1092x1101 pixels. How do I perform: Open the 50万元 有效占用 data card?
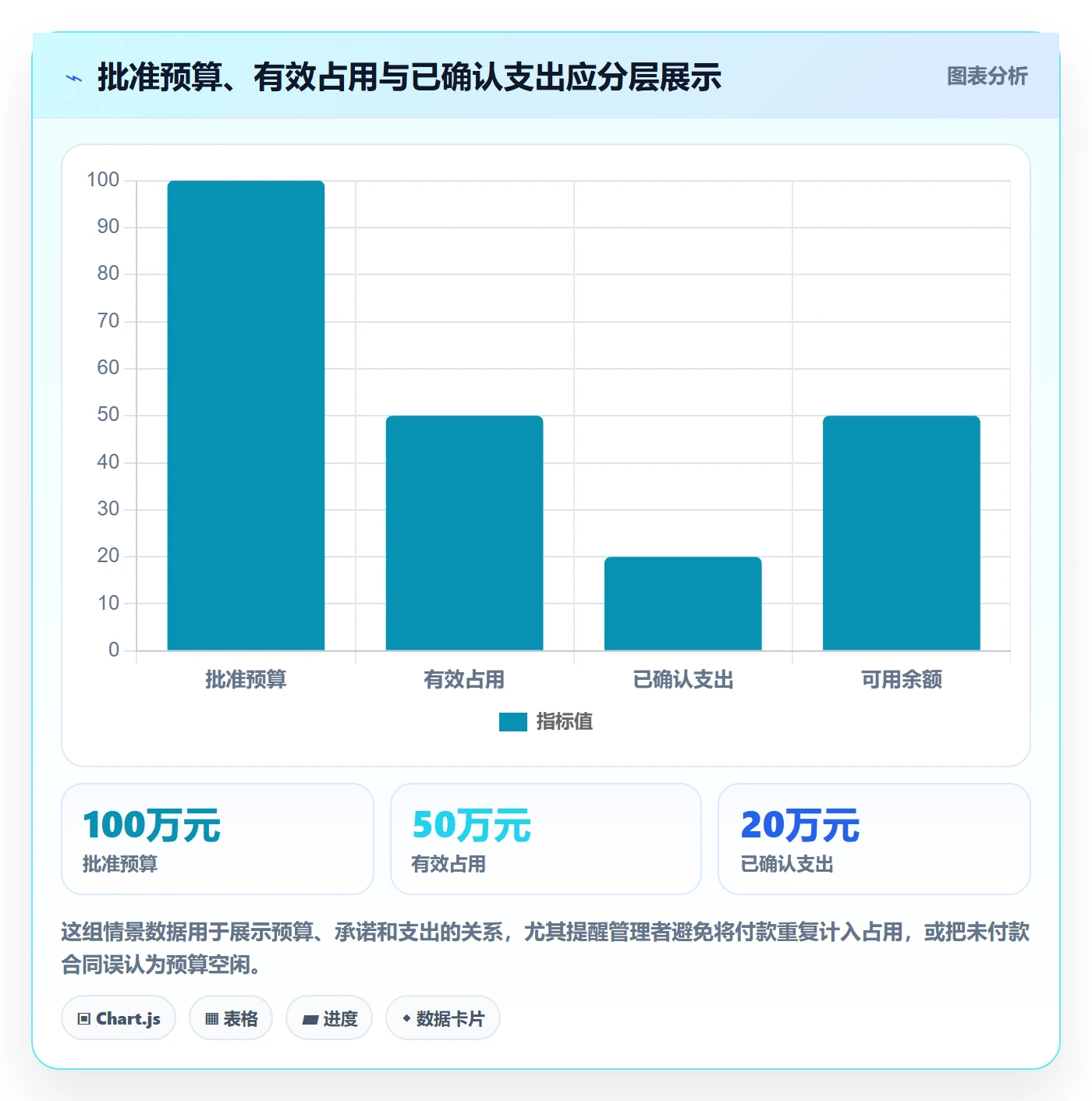(x=546, y=839)
